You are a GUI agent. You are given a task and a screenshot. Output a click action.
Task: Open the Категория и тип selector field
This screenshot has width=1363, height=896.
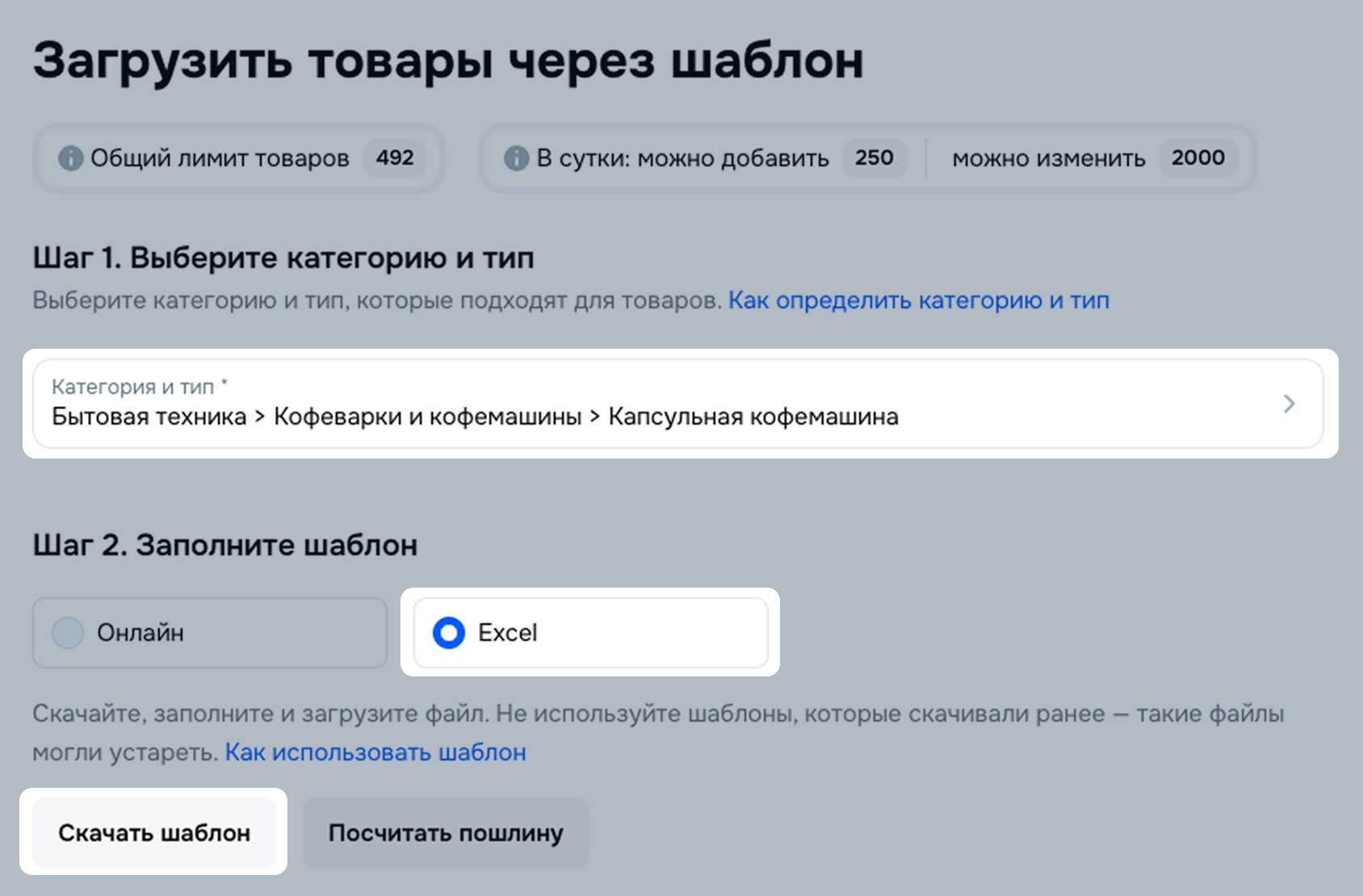[677, 404]
